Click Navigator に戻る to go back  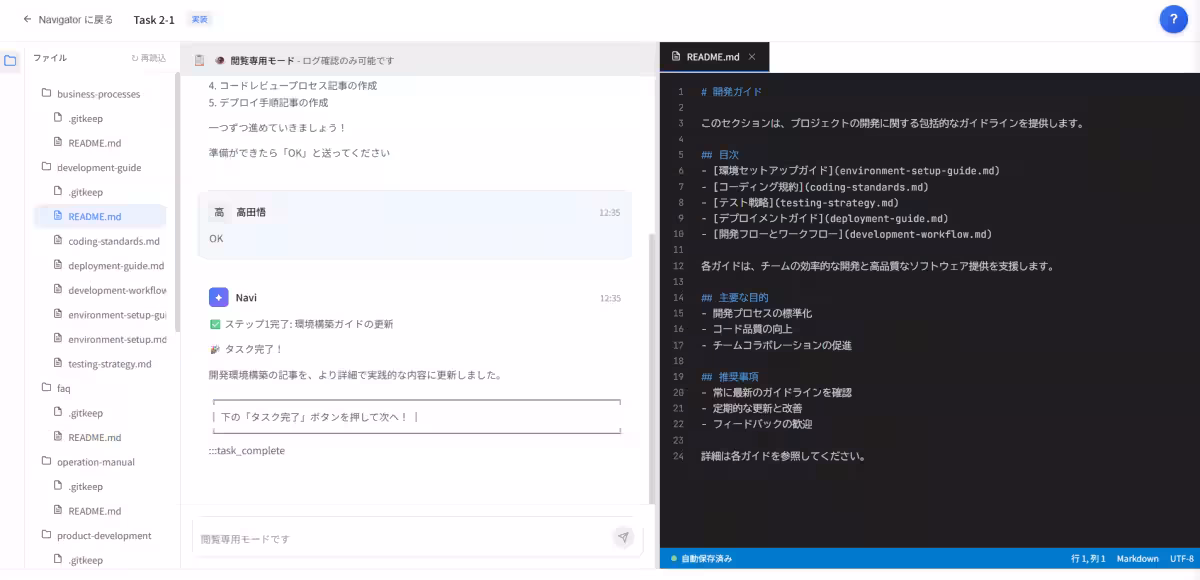tap(66, 19)
